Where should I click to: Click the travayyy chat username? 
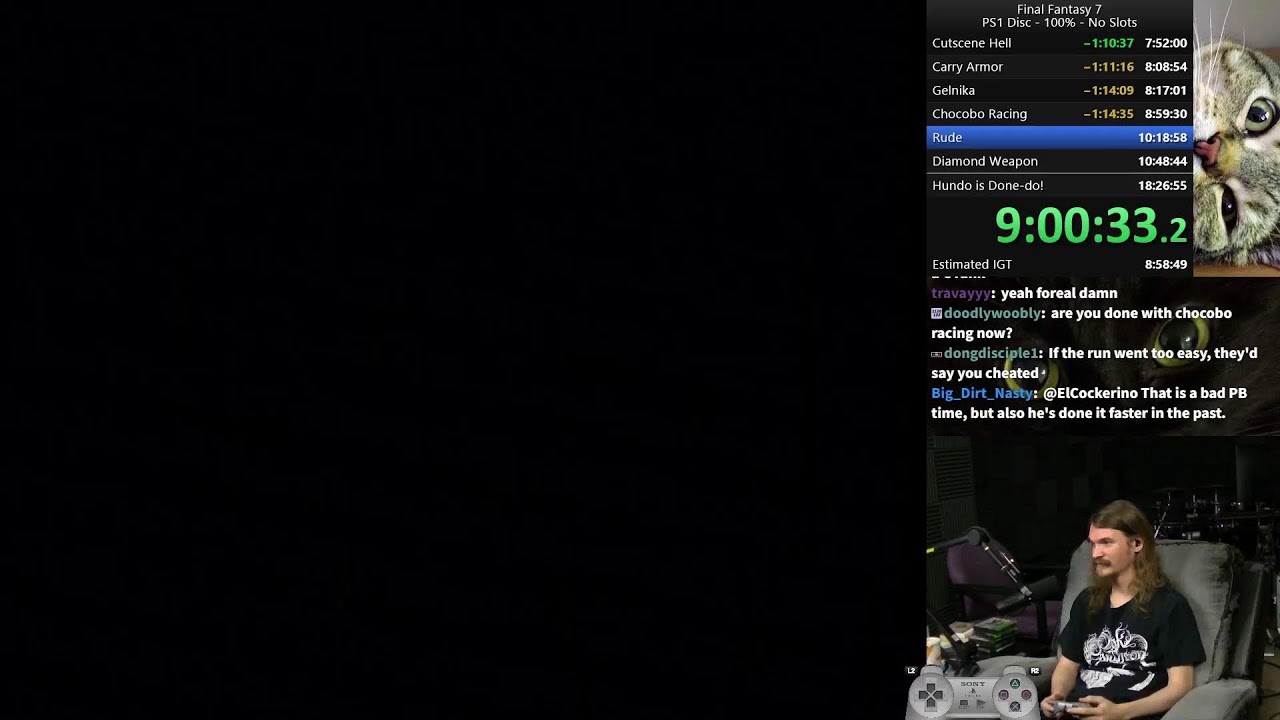coord(960,293)
